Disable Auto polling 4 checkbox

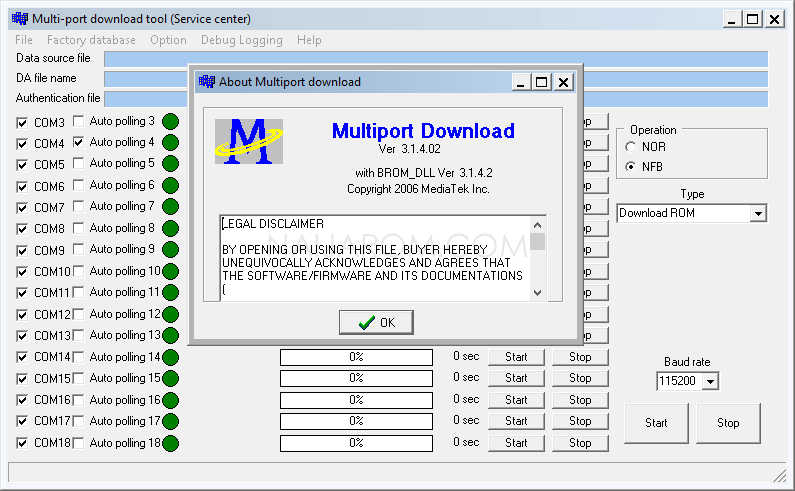click(x=78, y=142)
